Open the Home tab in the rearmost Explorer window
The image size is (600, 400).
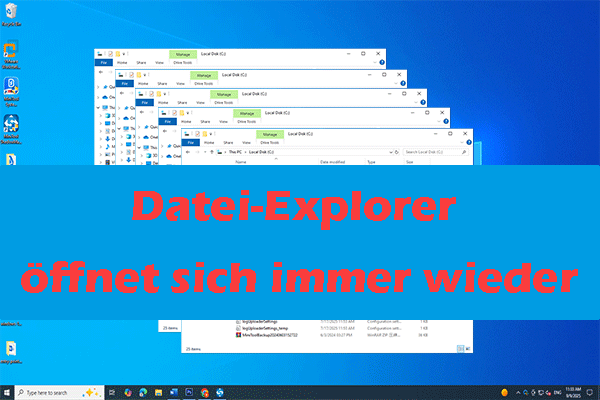pyautogui.click(x=122, y=62)
